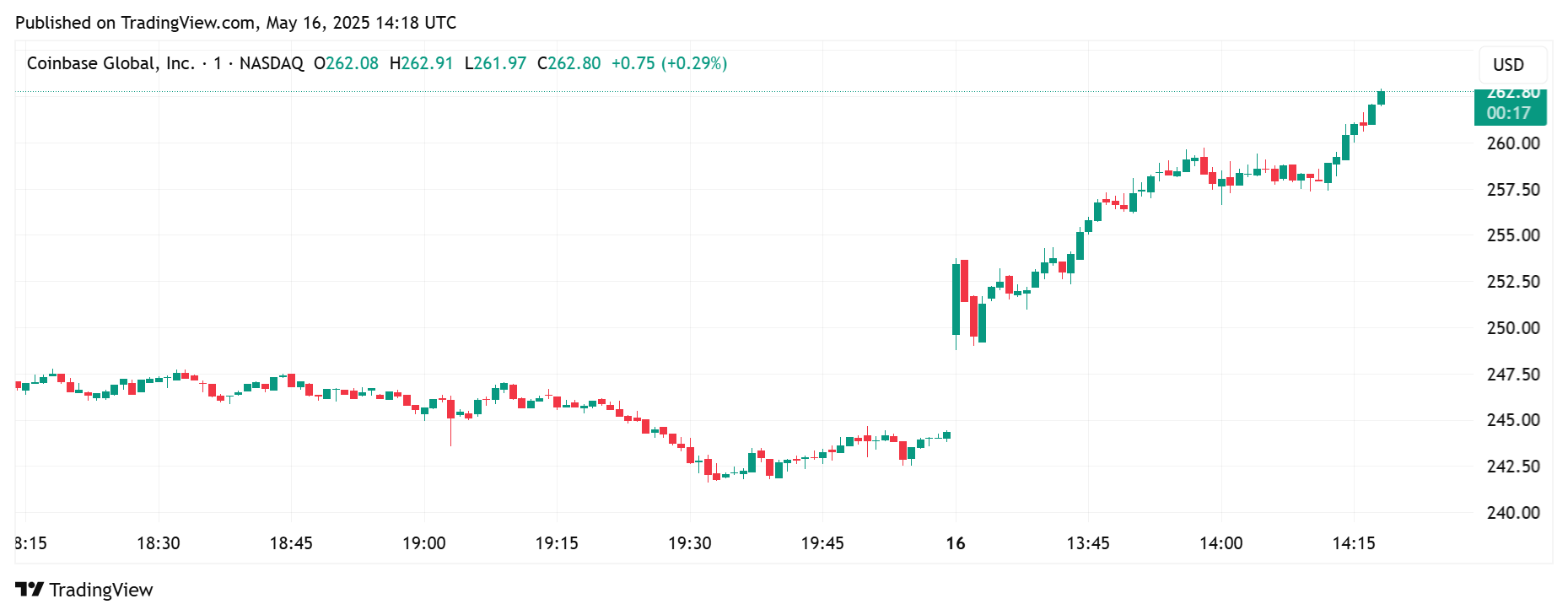The image size is (1568, 615).
Task: Click the 19:00 time axis label
Action: pos(424,543)
